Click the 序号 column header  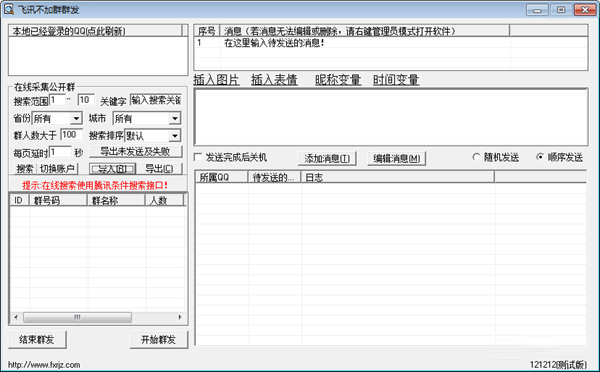(x=207, y=31)
